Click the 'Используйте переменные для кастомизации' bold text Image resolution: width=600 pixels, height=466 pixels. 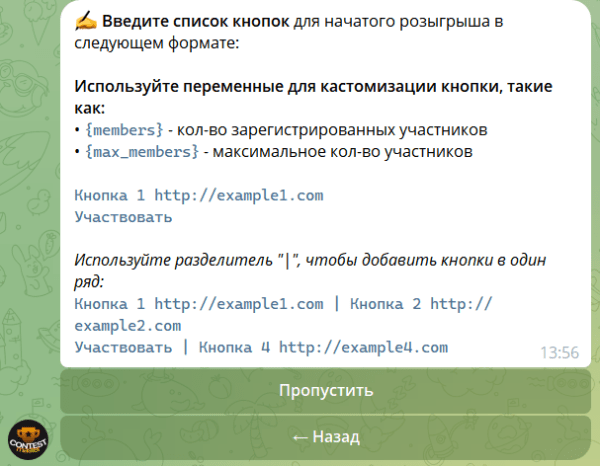tap(313, 97)
